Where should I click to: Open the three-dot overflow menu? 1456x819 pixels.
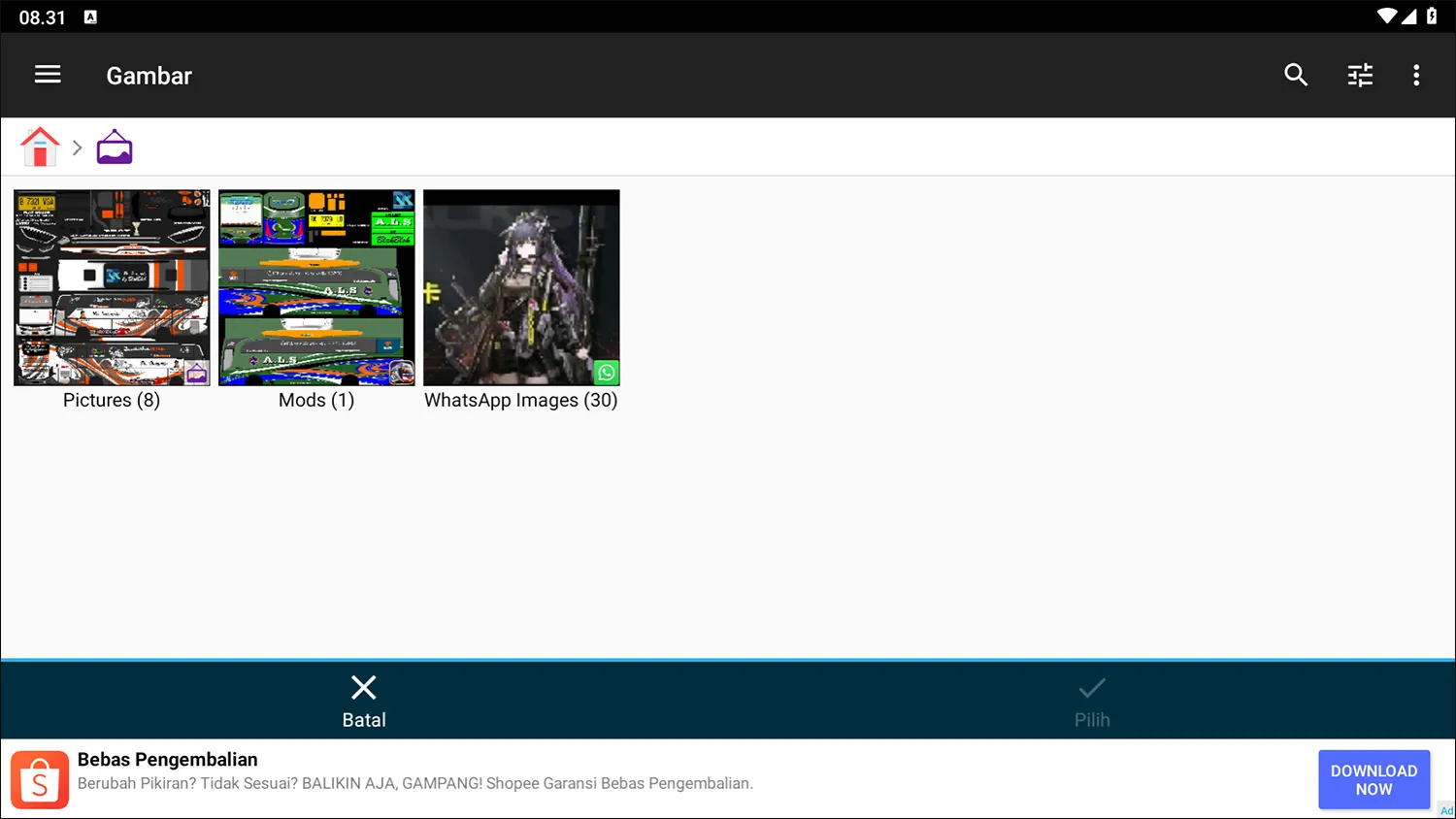coord(1416,75)
